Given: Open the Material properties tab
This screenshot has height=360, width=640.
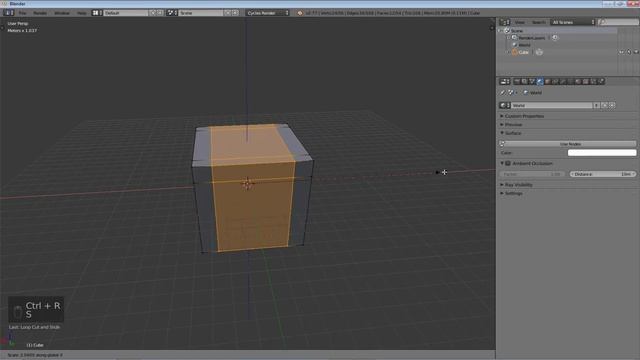Looking at the screenshot, I should (x=578, y=82).
